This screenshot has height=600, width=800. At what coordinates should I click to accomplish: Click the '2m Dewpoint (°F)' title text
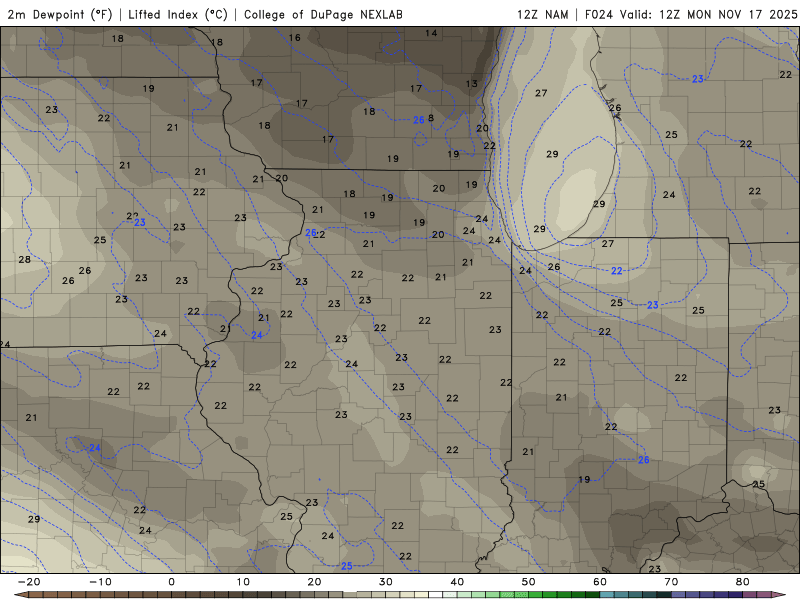[60, 14]
